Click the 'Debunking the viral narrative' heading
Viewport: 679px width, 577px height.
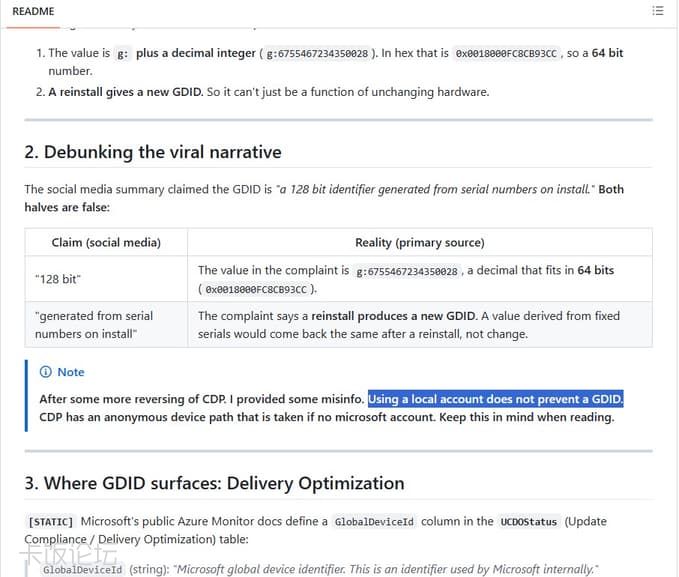pos(153,152)
